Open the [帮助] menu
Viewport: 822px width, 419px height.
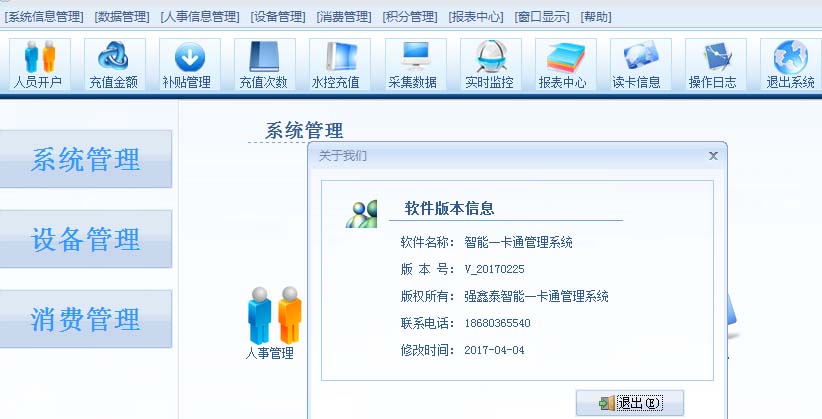[596, 17]
